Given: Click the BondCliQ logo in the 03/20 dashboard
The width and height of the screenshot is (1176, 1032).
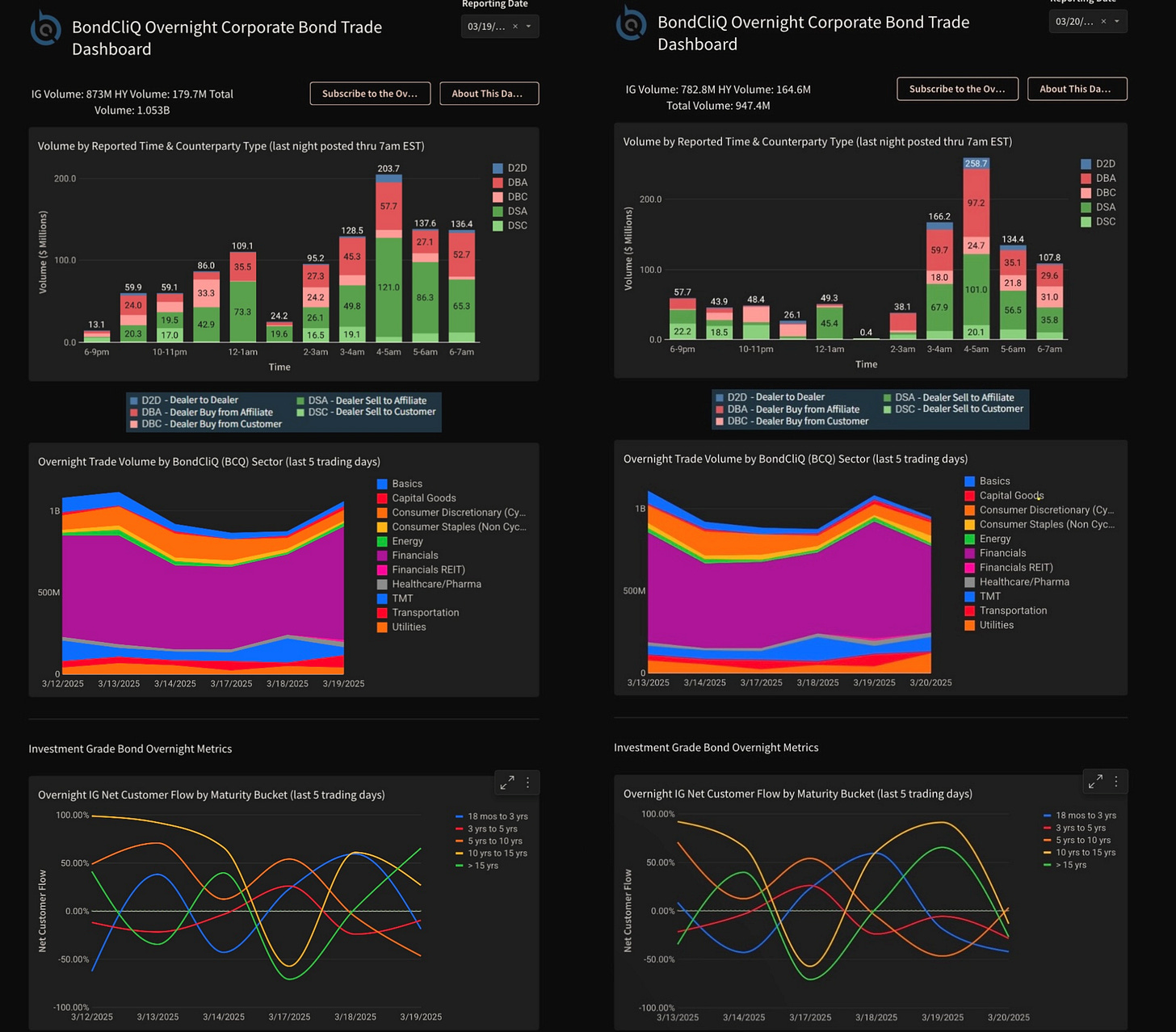Looking at the screenshot, I should pyautogui.click(x=631, y=23).
